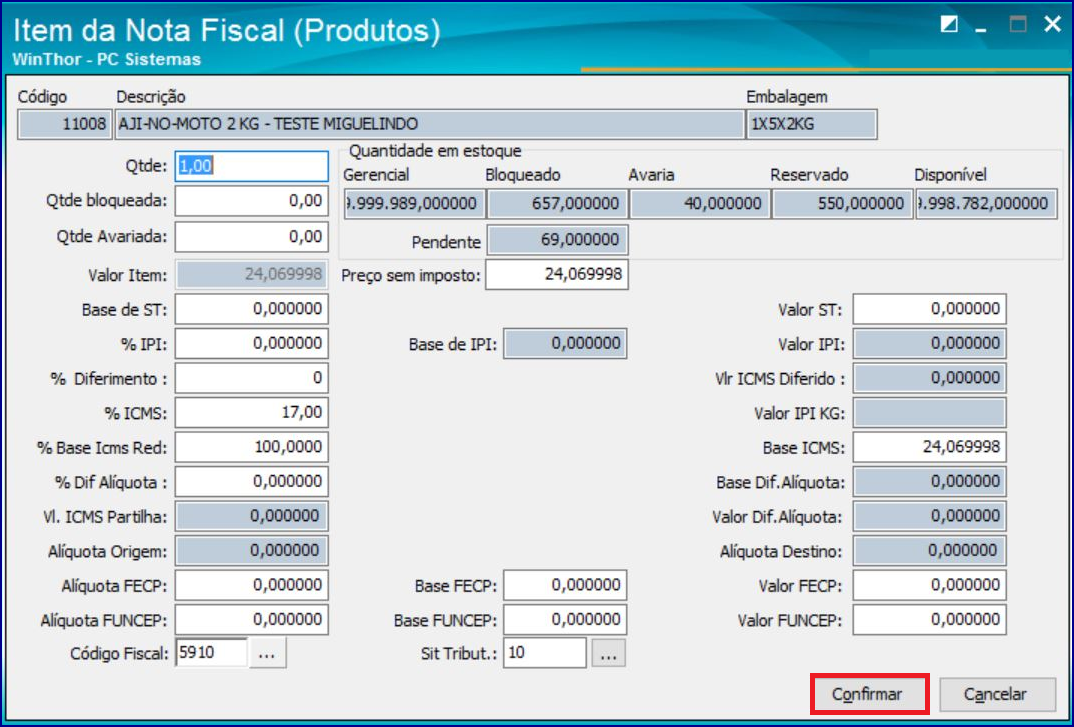
Task: Edit the Base de ST field
Action: coord(251,309)
